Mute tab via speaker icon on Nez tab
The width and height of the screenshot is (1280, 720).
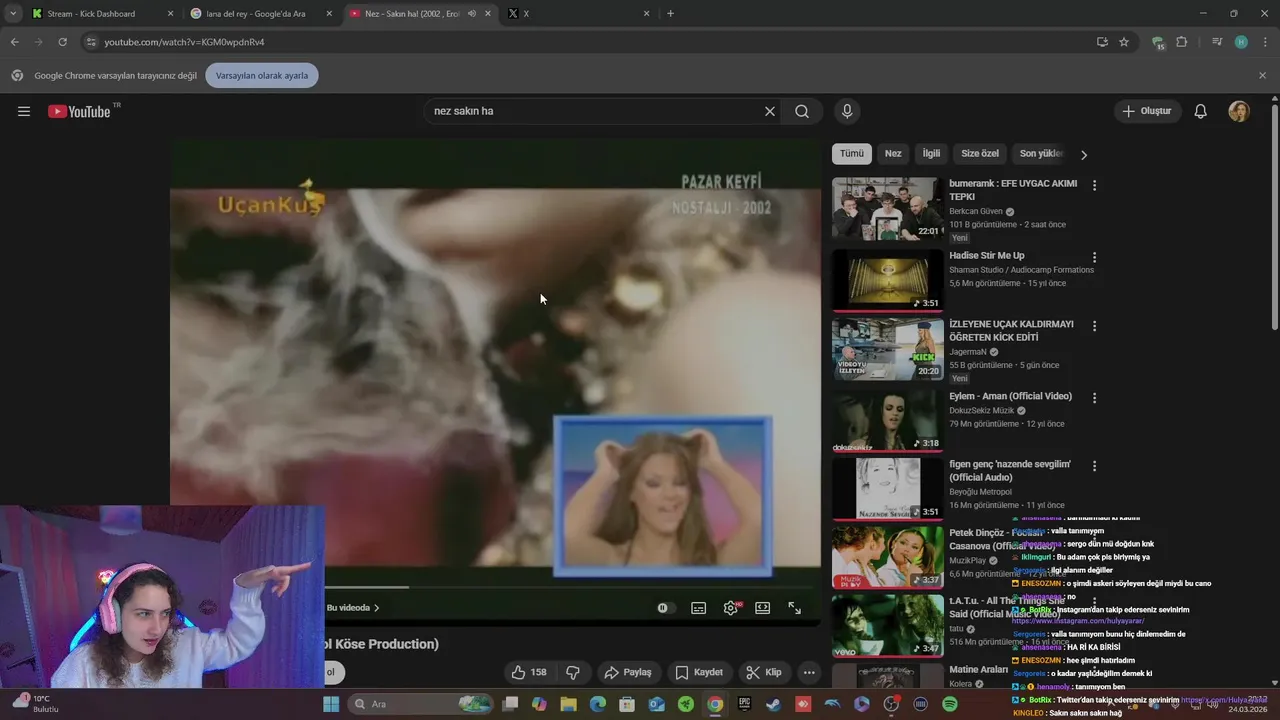472,13
